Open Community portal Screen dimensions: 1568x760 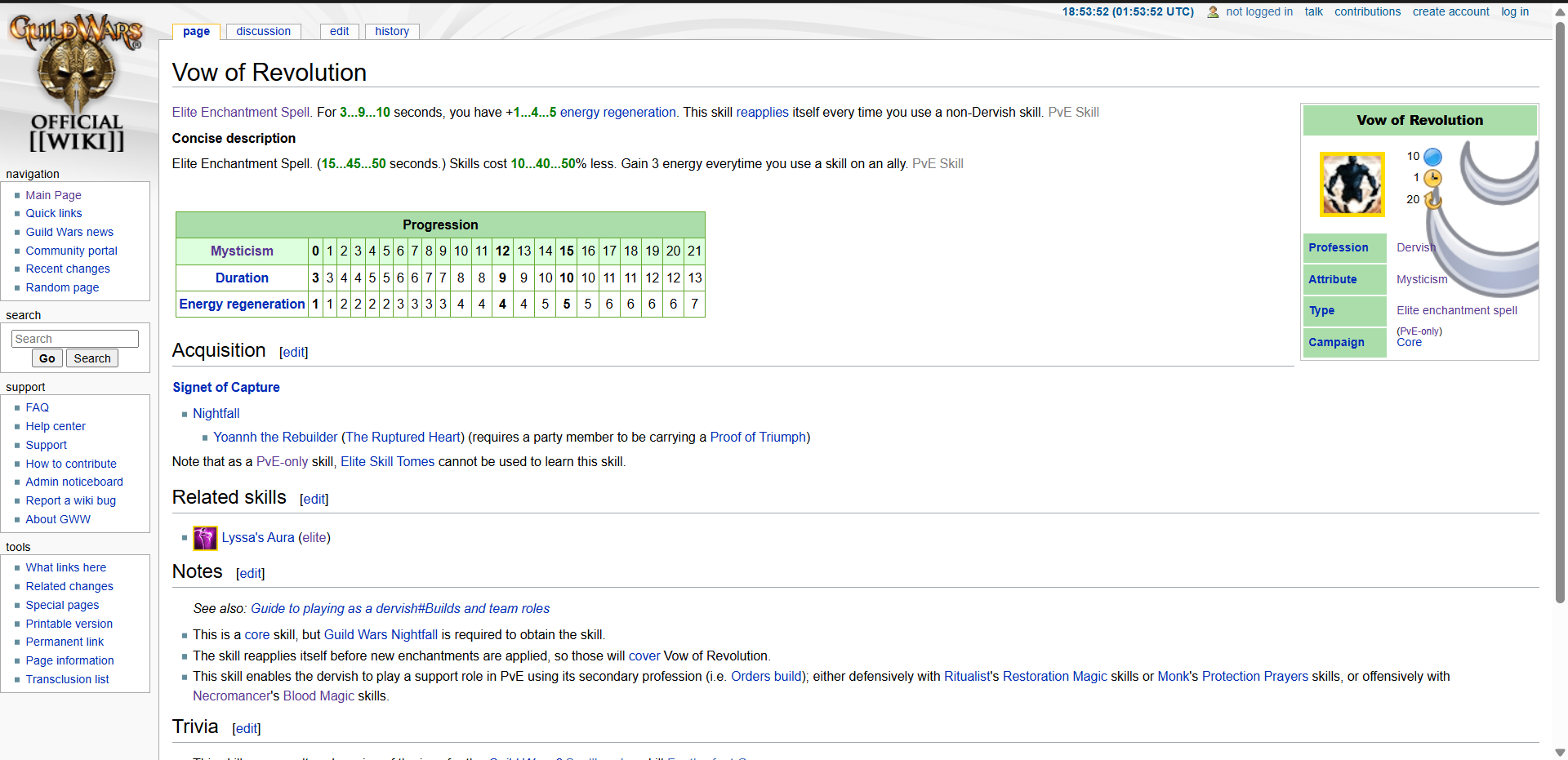pyautogui.click(x=71, y=251)
